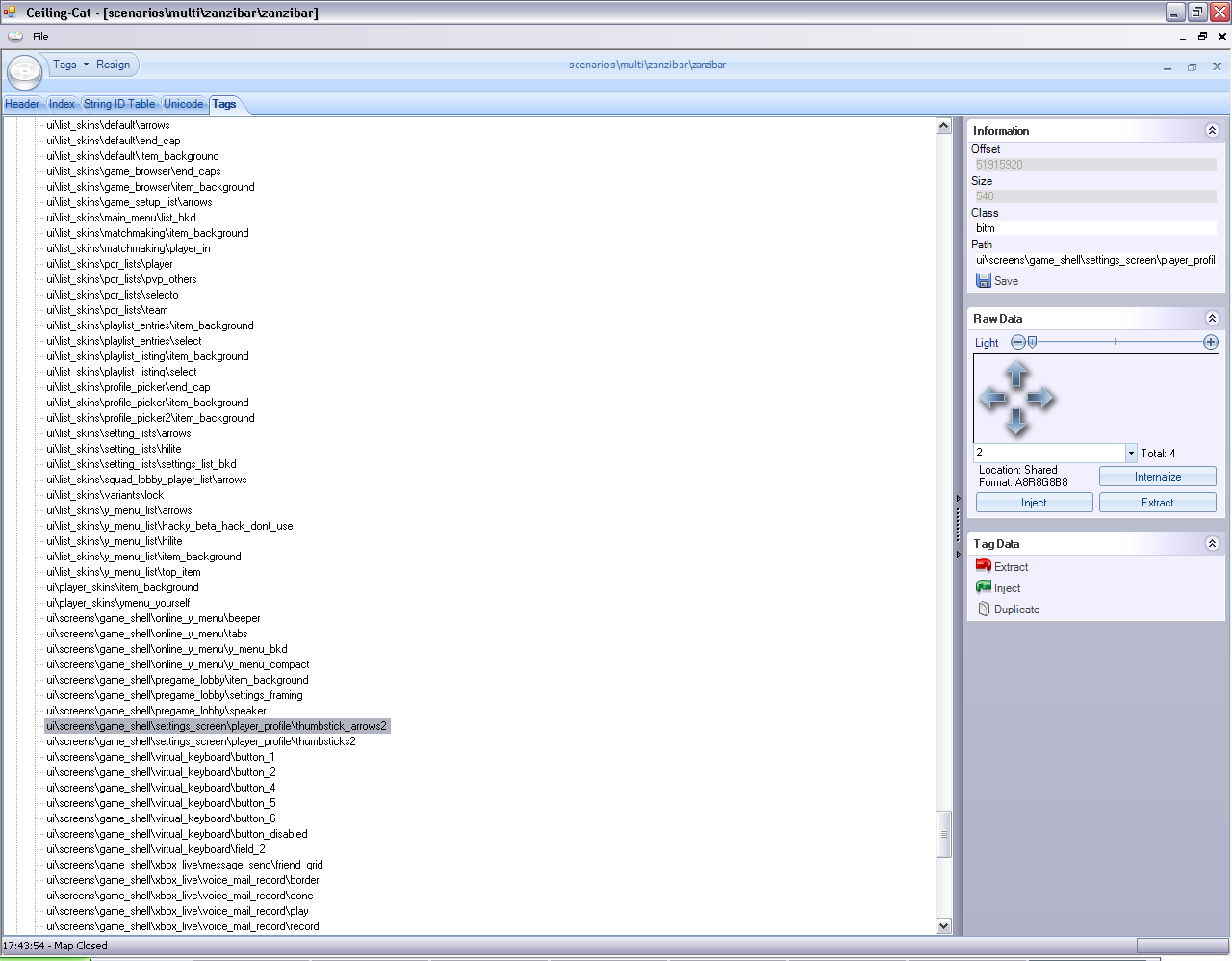Viewport: 1232px width, 961px height.
Task: Click the large disc orb button
Action: [25, 71]
